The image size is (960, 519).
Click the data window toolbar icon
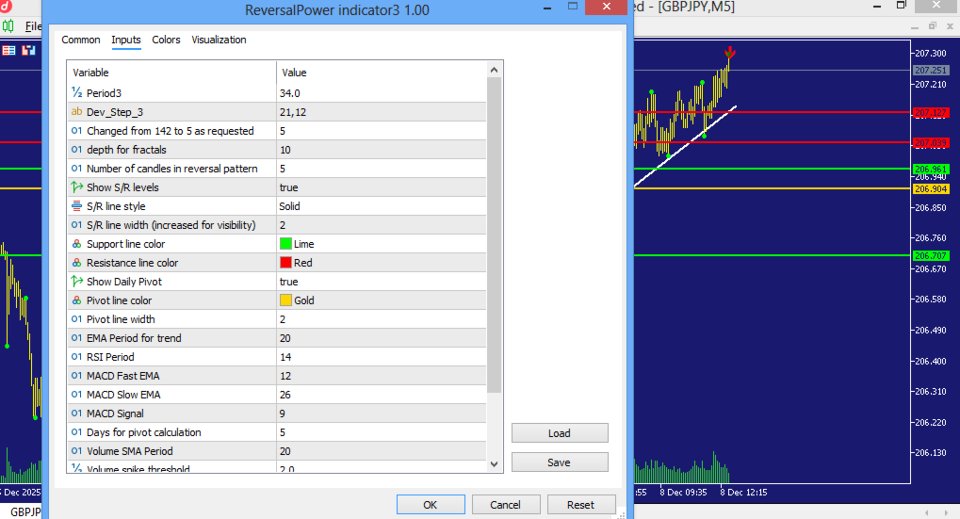28,50
